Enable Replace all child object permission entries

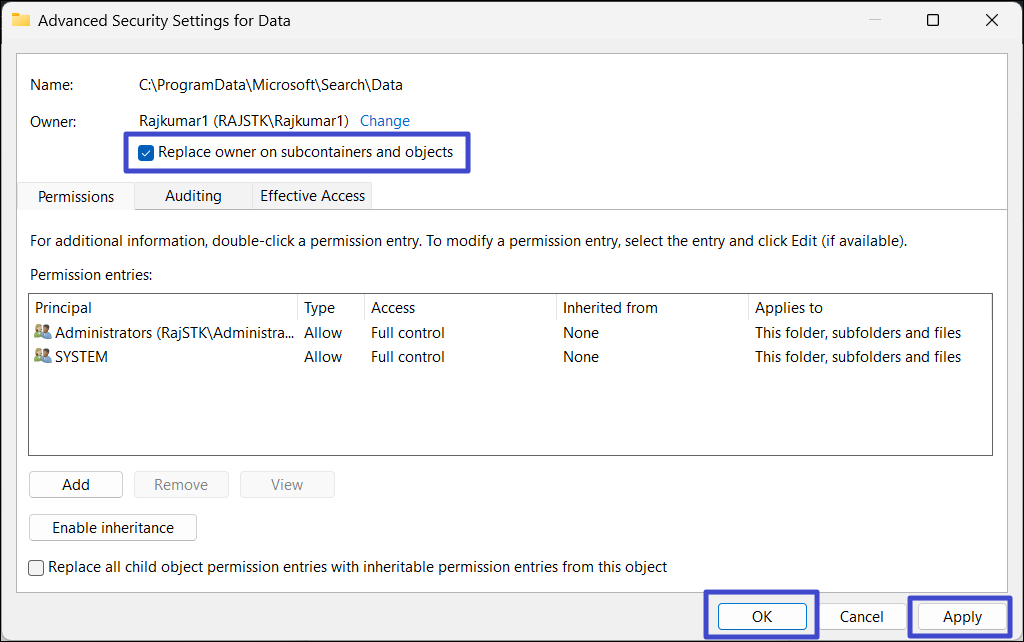point(37,568)
